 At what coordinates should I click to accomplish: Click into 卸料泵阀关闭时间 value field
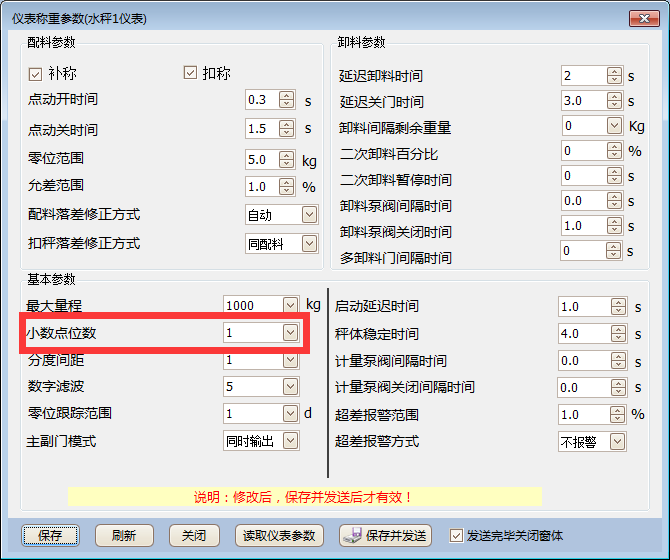(x=585, y=226)
